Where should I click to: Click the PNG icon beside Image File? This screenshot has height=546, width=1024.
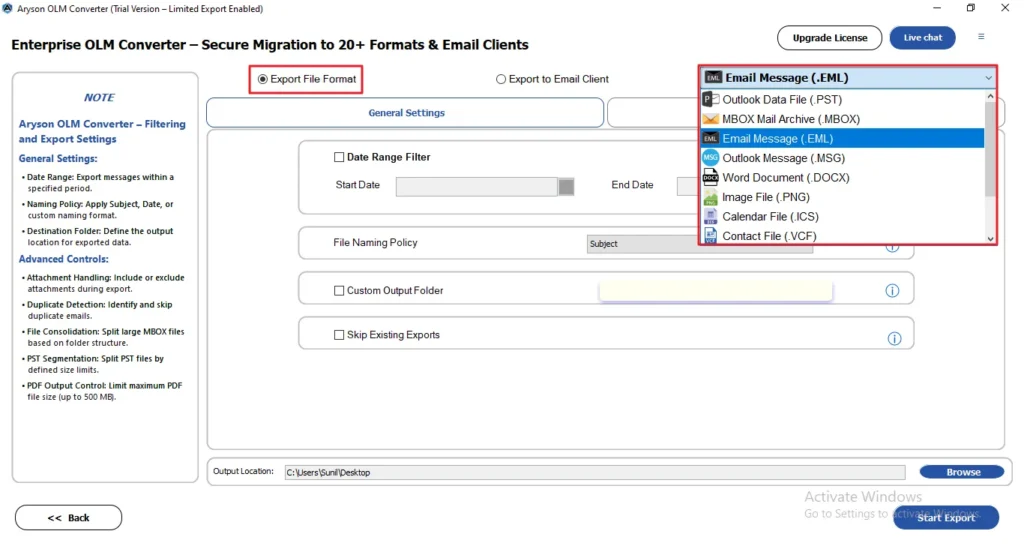point(711,197)
